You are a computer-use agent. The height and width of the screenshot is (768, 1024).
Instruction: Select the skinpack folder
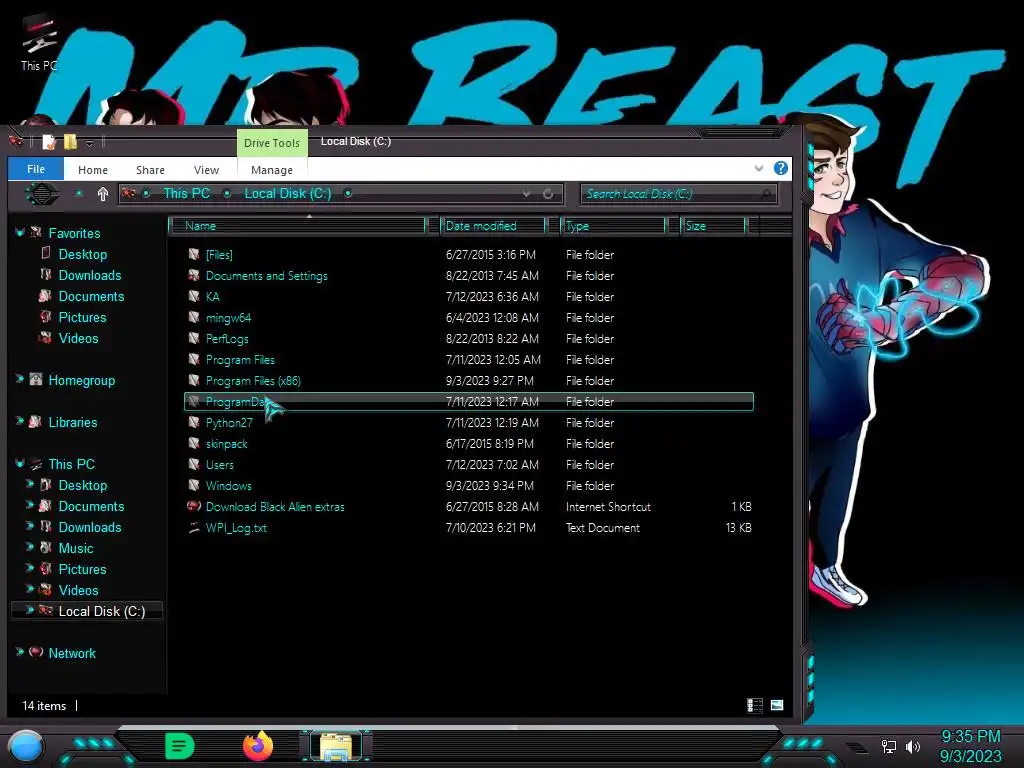pyautogui.click(x=226, y=443)
